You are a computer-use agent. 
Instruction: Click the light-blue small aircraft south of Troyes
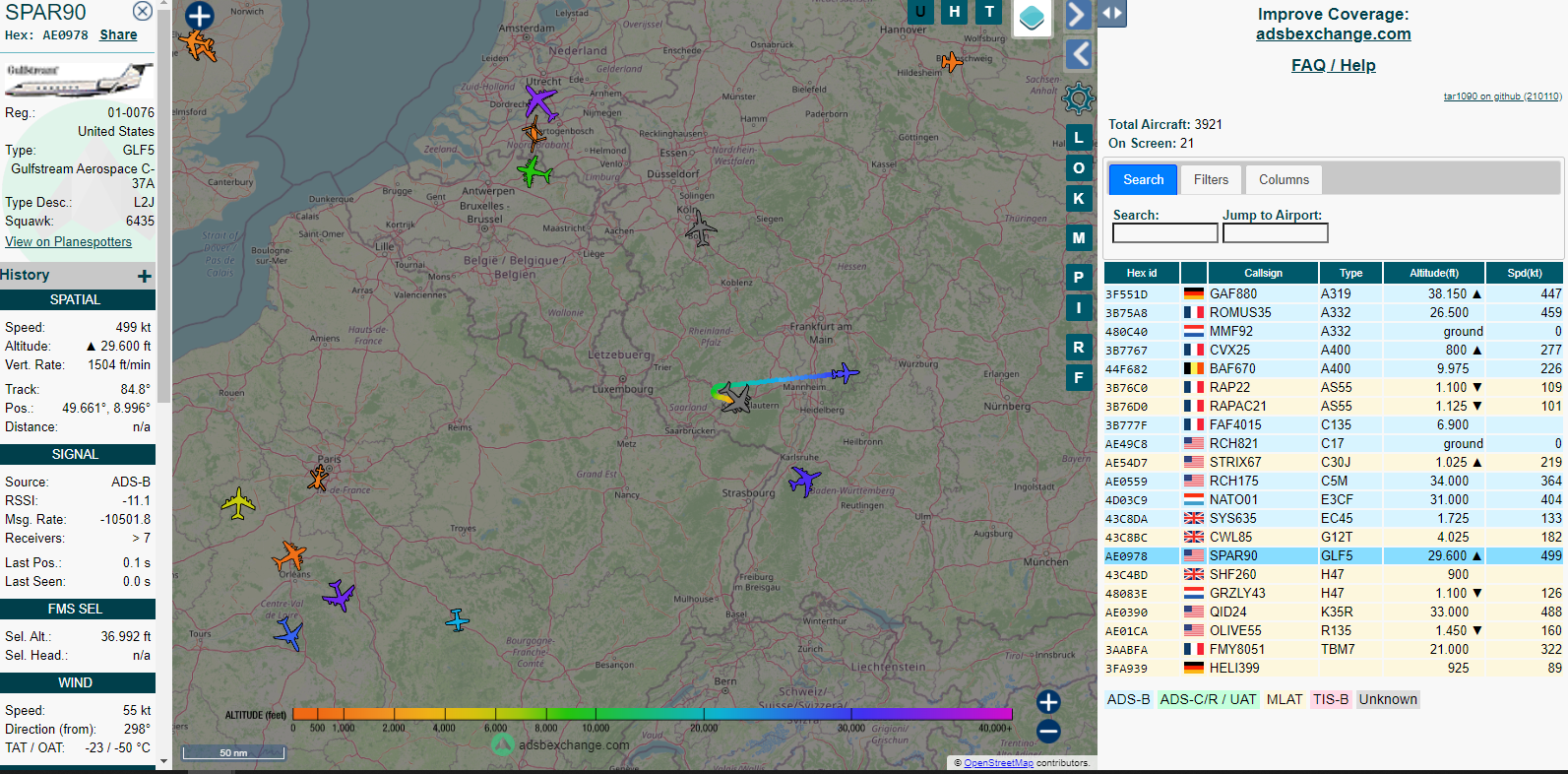click(457, 620)
